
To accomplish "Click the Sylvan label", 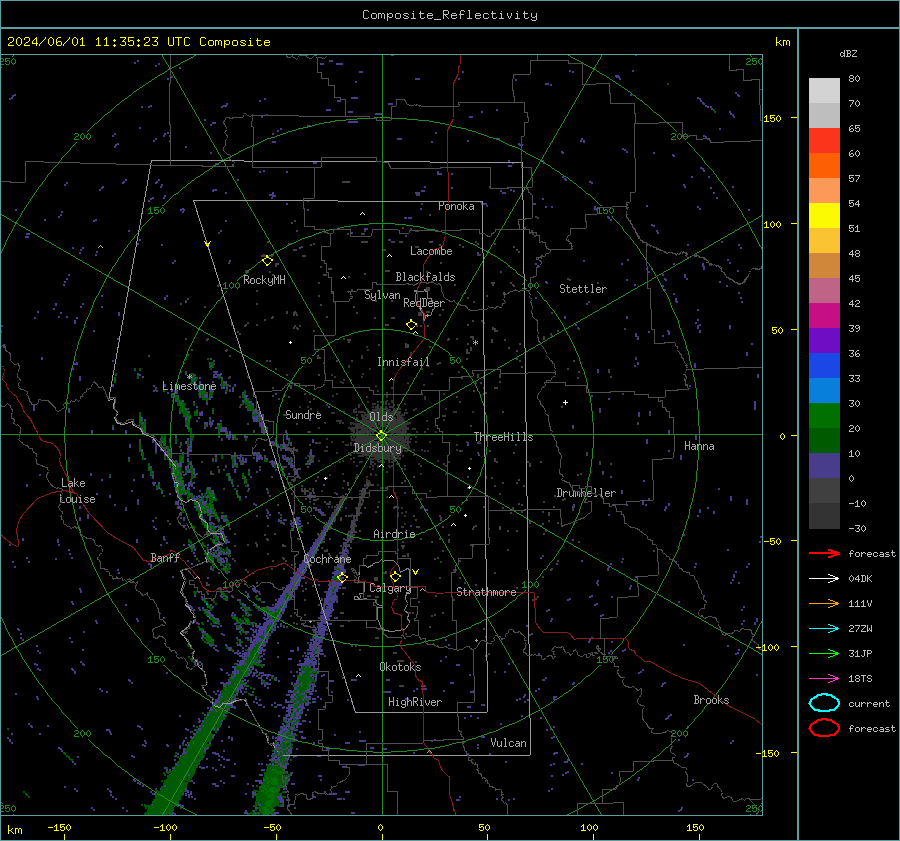I will click(x=382, y=295).
